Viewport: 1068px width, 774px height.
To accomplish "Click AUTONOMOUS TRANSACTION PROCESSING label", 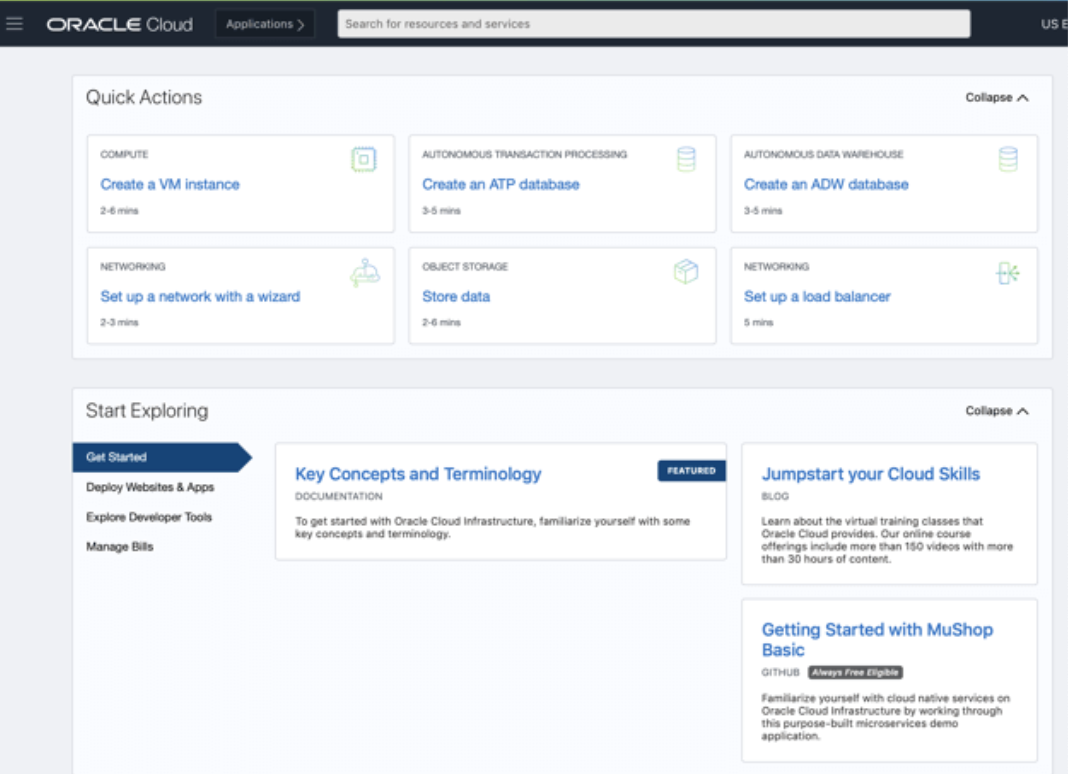I will (x=524, y=155).
